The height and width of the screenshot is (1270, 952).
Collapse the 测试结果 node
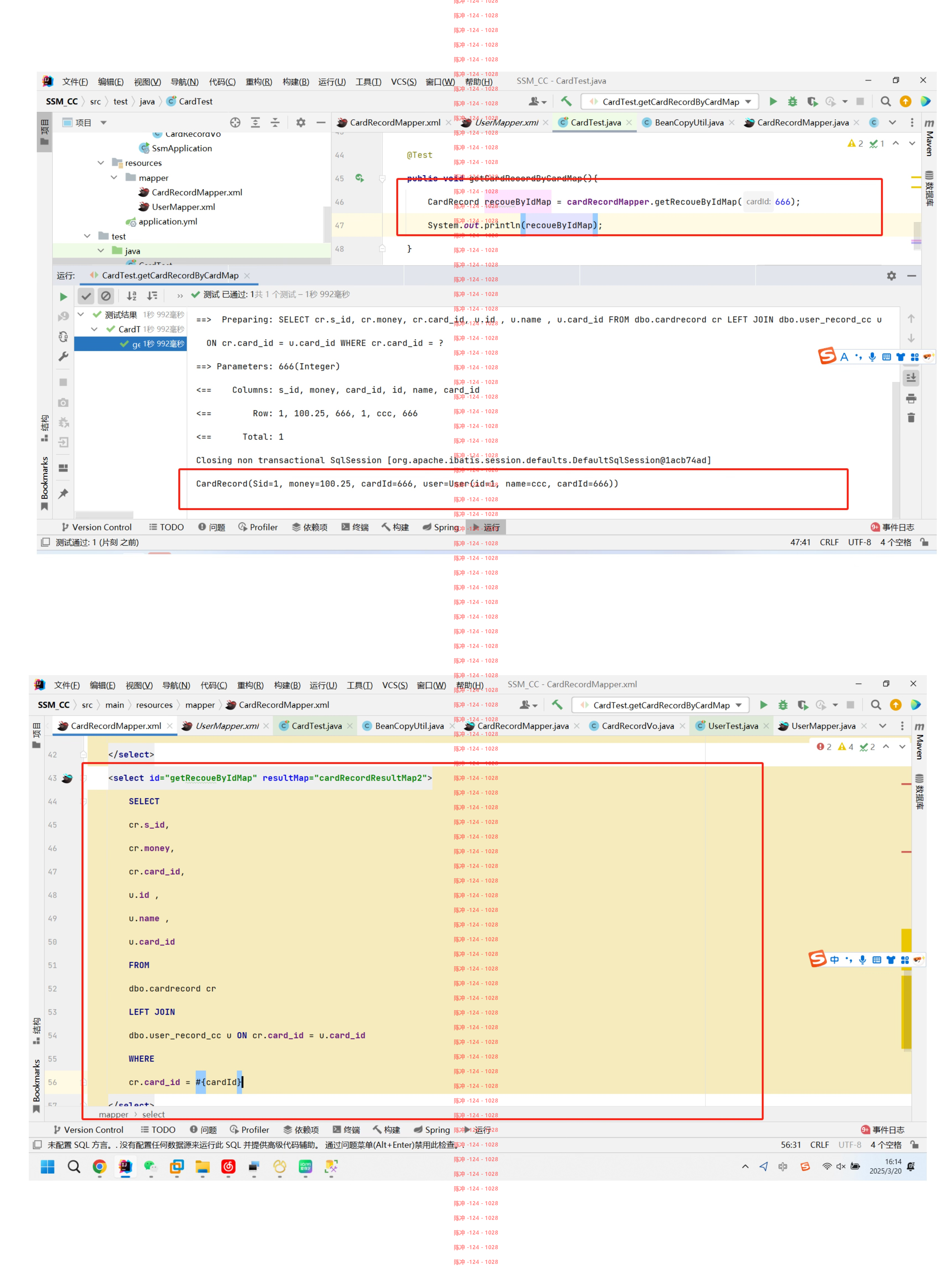pyautogui.click(x=81, y=314)
